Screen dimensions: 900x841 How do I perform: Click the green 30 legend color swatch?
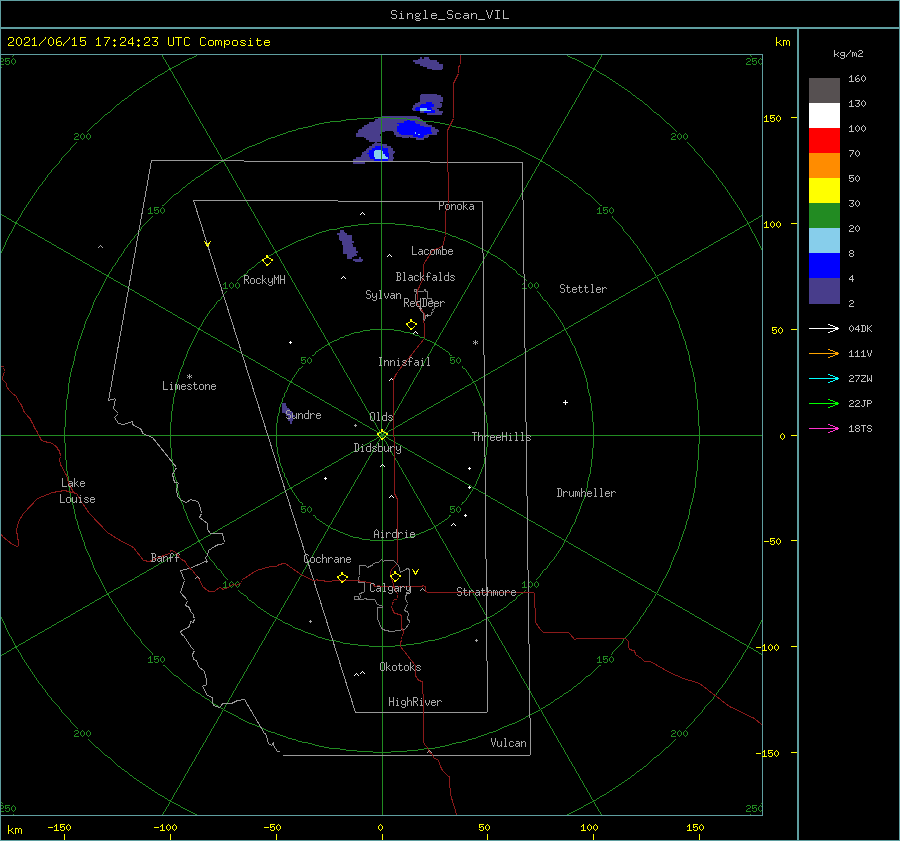point(824,215)
